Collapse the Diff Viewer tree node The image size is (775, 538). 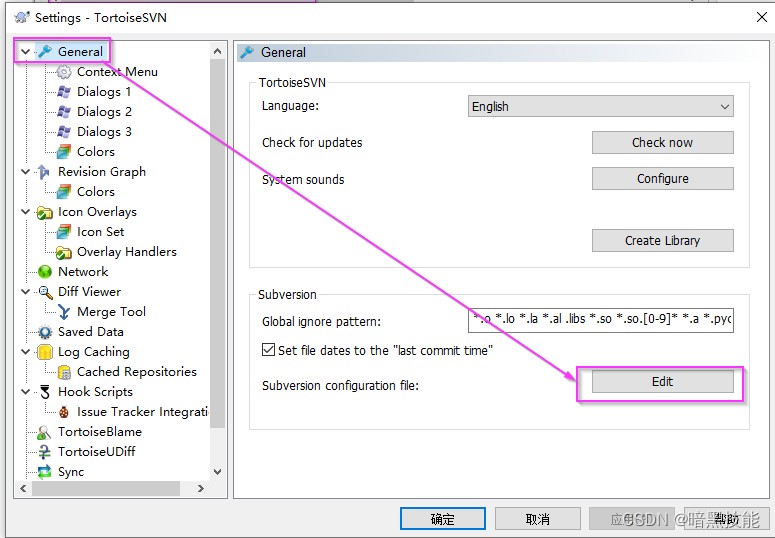(x=26, y=292)
